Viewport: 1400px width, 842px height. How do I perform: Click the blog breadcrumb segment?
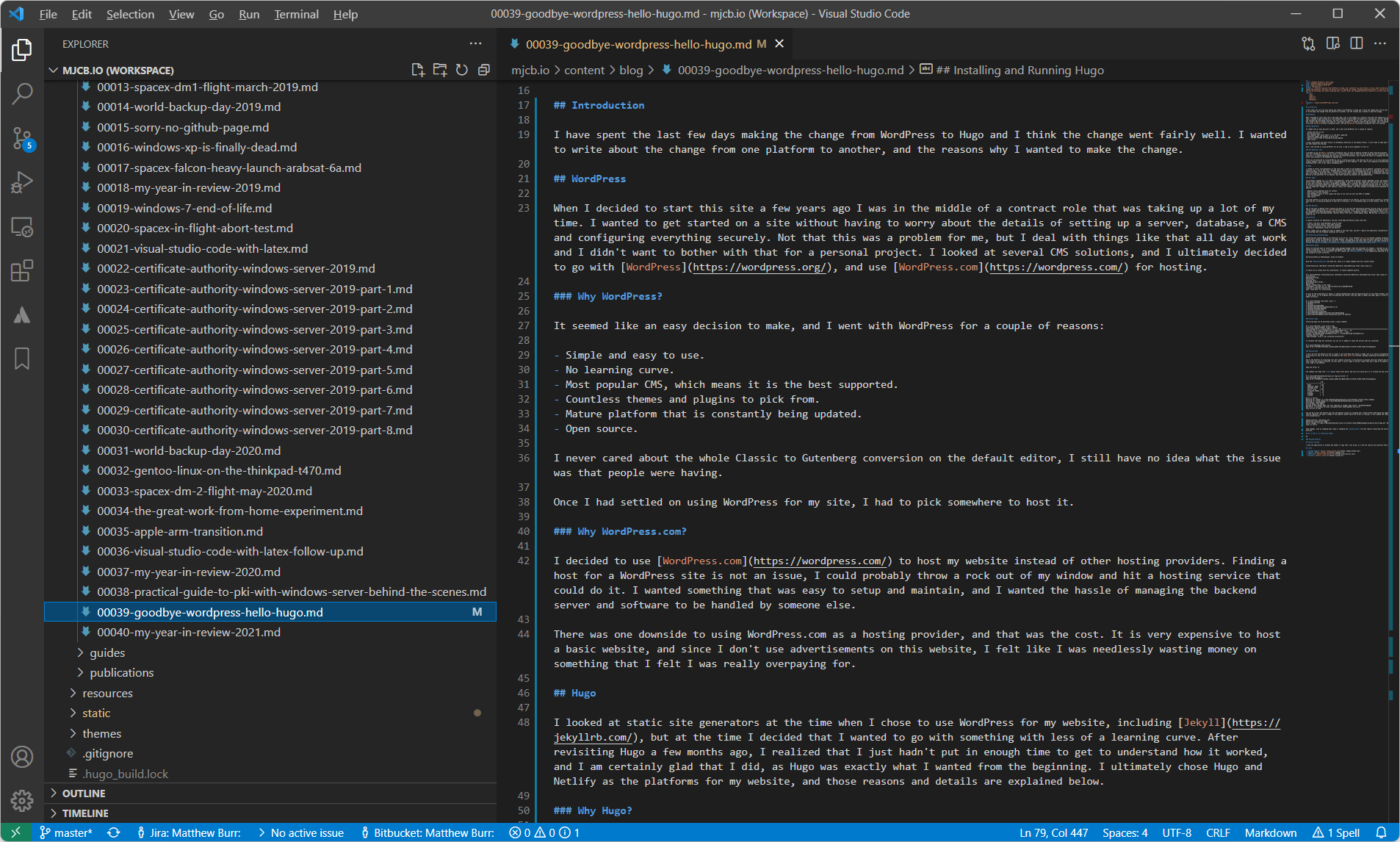[x=631, y=70]
